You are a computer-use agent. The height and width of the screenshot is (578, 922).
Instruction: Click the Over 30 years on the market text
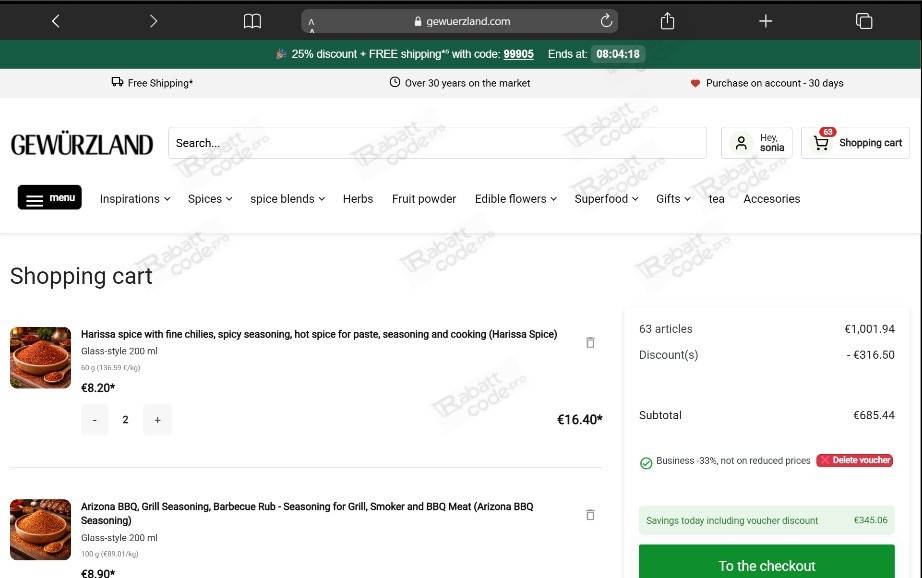point(467,83)
